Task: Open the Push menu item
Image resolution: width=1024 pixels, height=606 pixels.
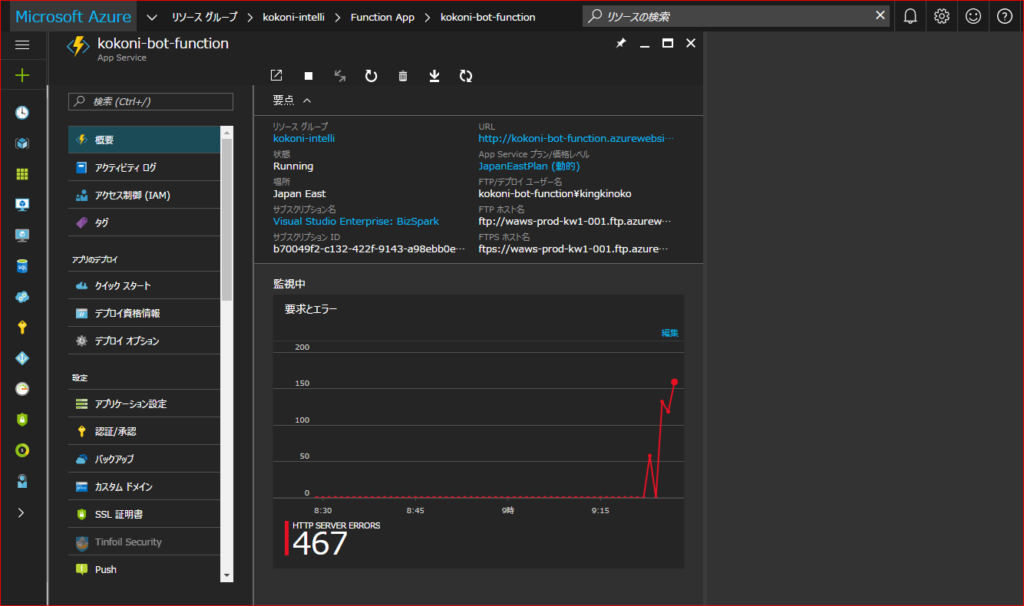Action: (x=144, y=569)
